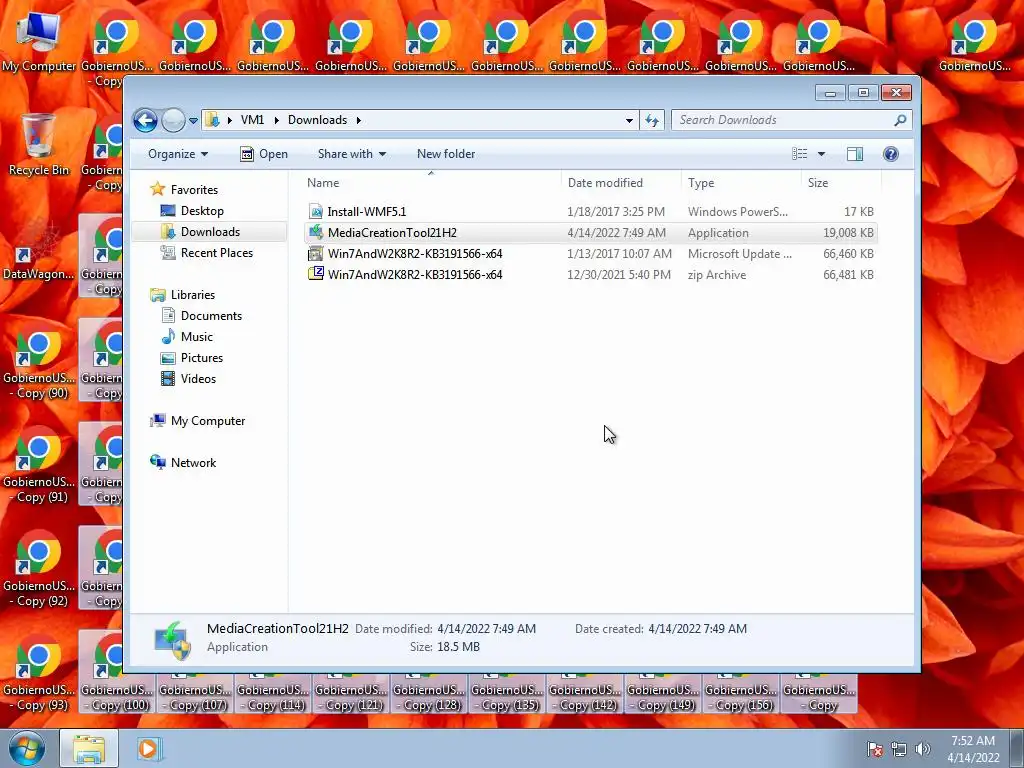1024x768 pixels.
Task: Select Libraries in the navigation pane
Action: [x=193, y=295]
